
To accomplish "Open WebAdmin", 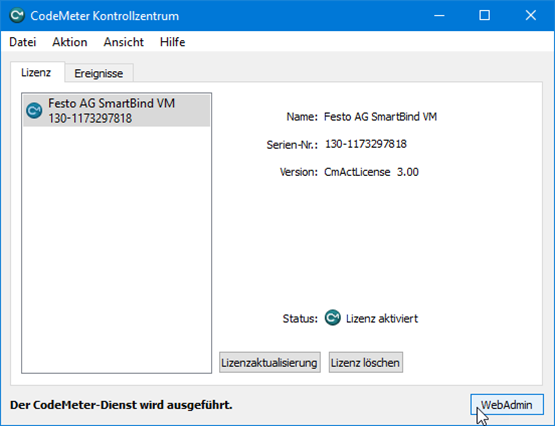I will point(507,404).
